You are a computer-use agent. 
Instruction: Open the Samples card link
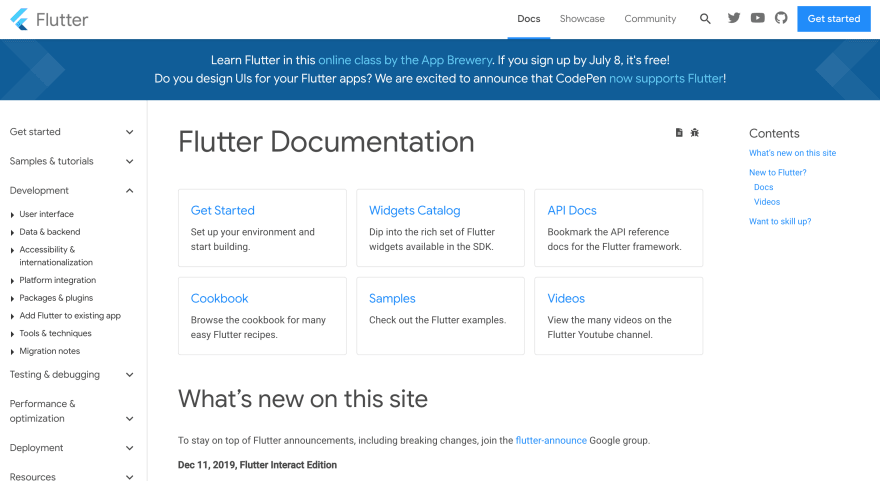coord(392,299)
